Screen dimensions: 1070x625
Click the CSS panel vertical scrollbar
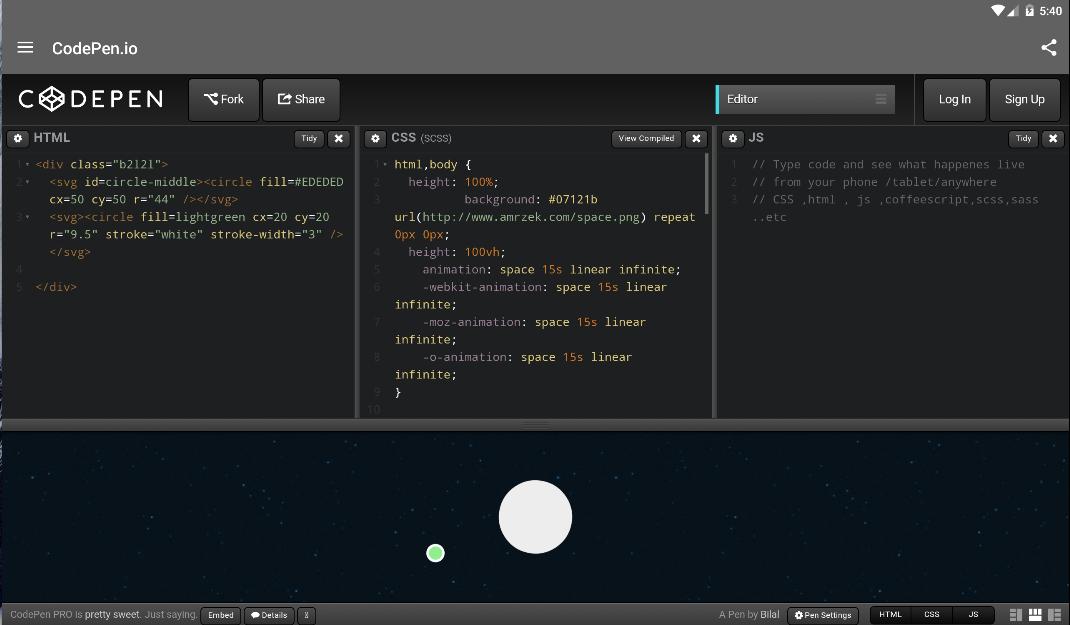coord(706,184)
